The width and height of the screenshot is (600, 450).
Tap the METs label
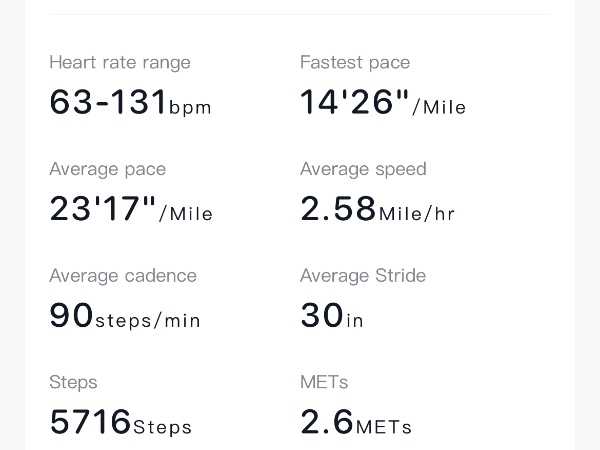pos(324,382)
